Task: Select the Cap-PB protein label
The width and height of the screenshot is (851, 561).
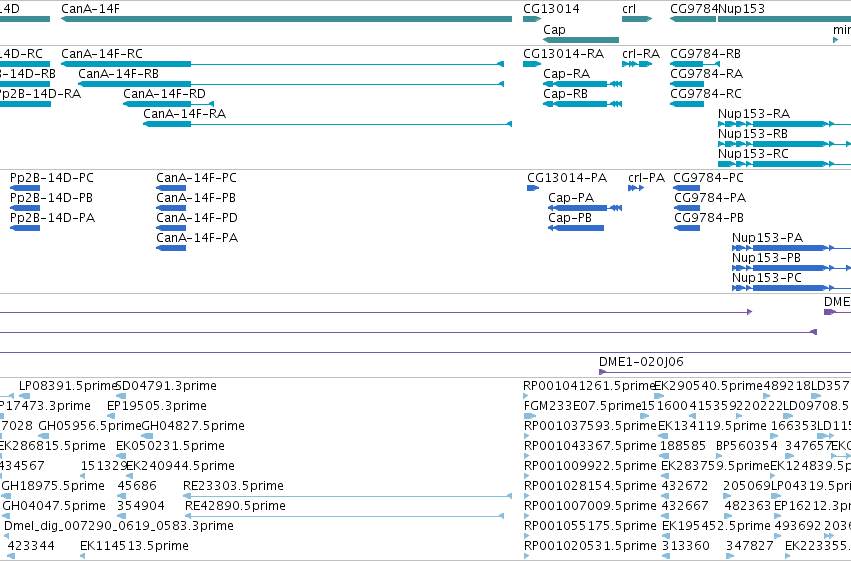Action: tap(570, 218)
